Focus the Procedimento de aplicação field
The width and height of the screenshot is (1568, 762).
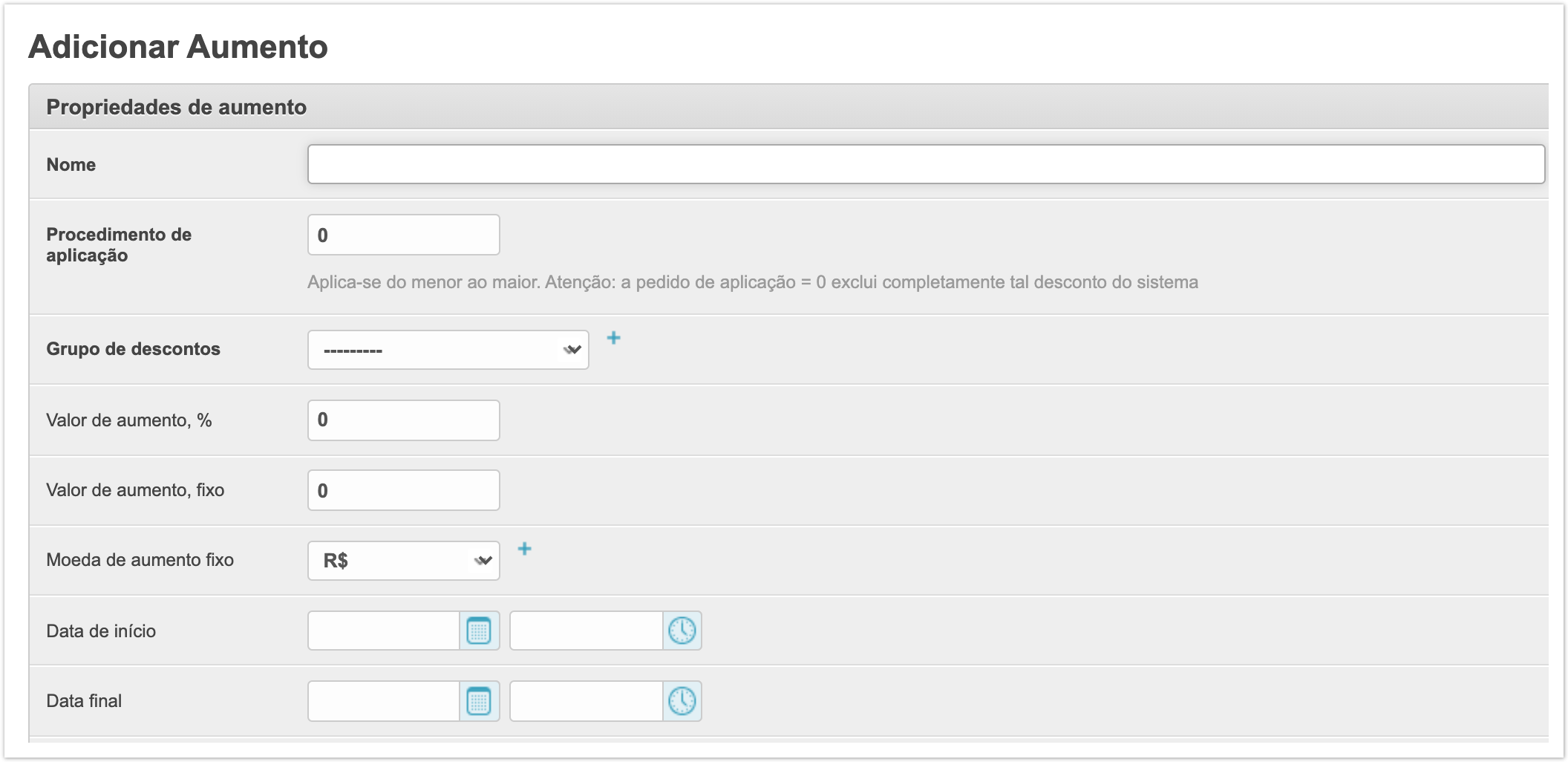tap(403, 235)
